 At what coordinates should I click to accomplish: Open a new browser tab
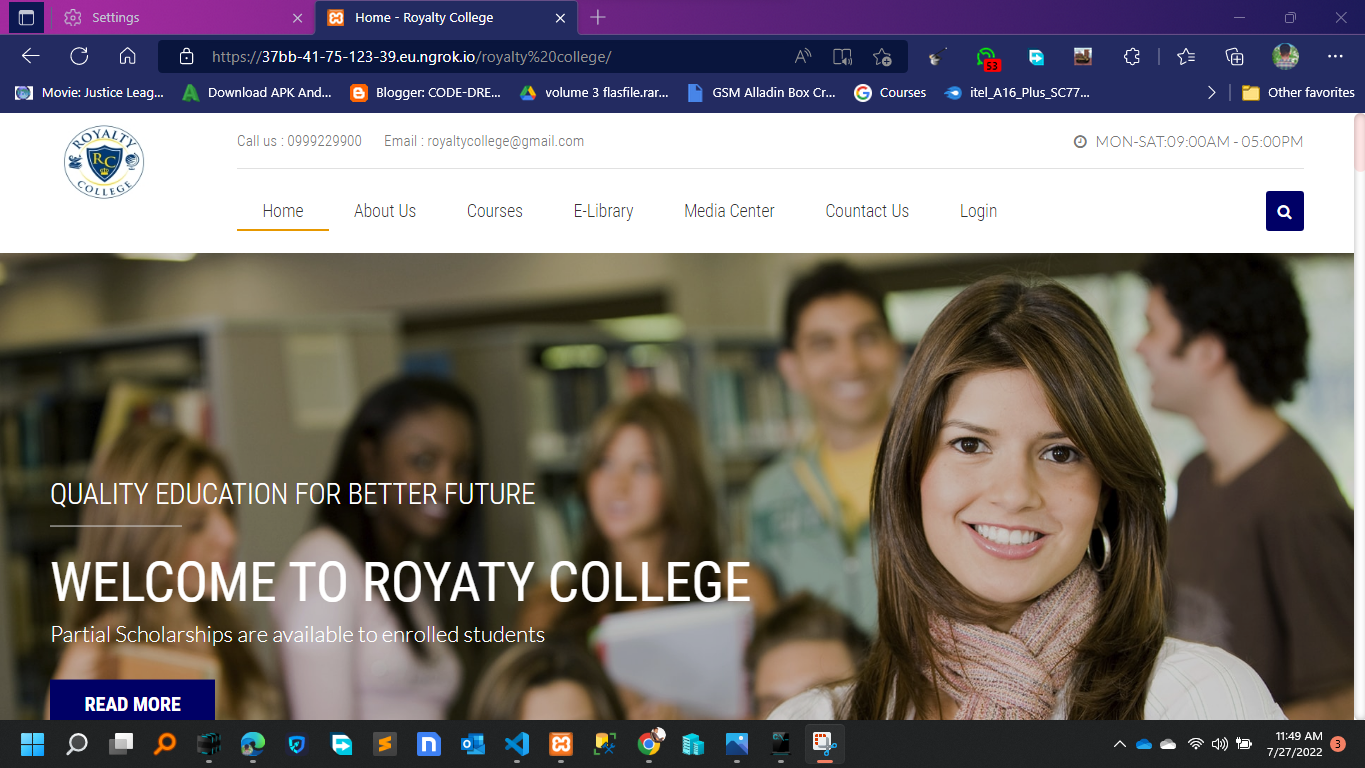click(x=598, y=18)
